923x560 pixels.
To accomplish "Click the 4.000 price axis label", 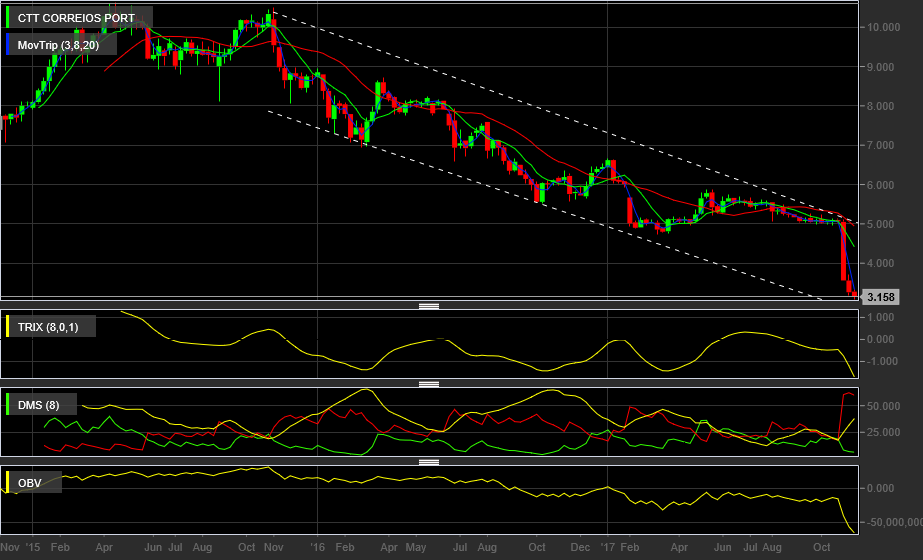I will pyautogui.click(x=881, y=263).
